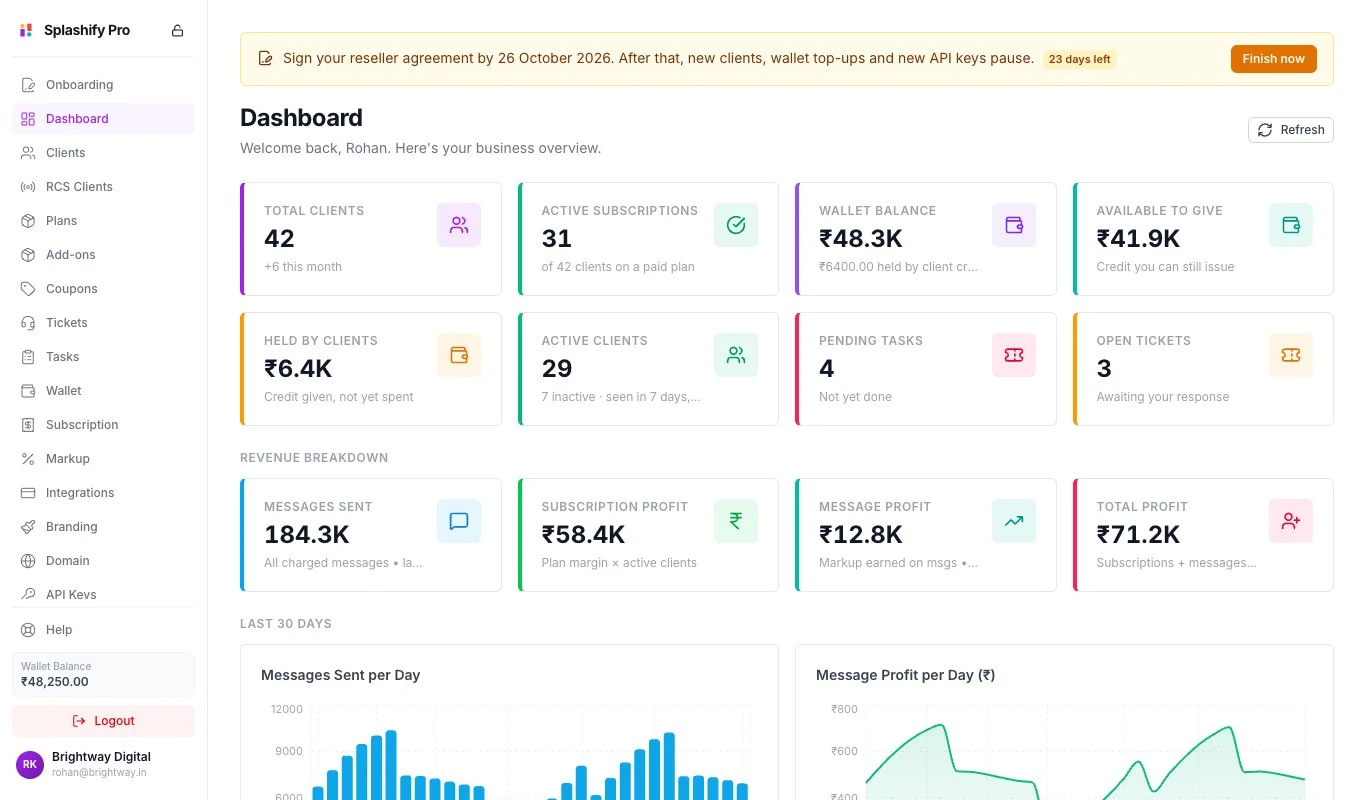The height and width of the screenshot is (800, 1366).
Task: Click the Open Tickets card icon
Action: 1291,355
